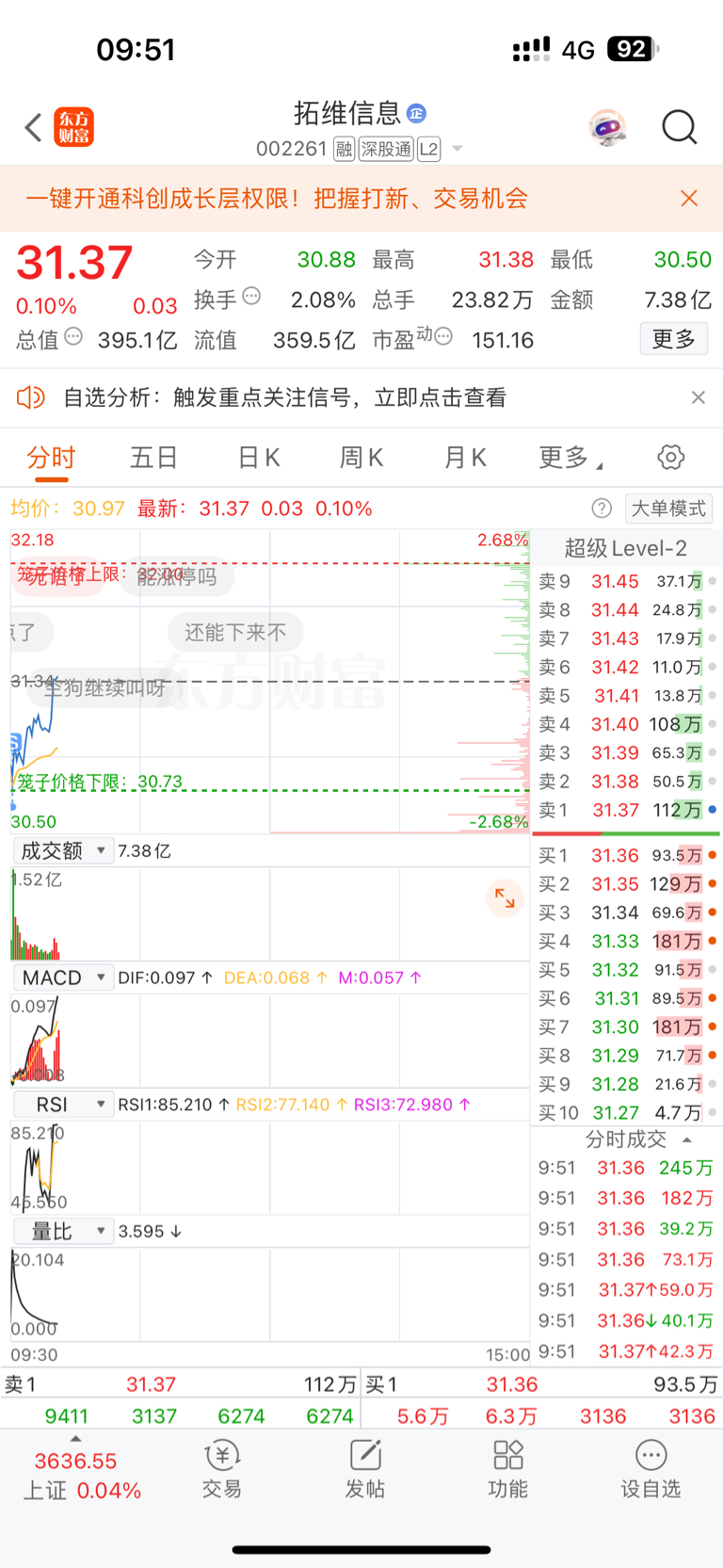Close the orange promotion banner
Screen dimensions: 723x1568
[689, 198]
